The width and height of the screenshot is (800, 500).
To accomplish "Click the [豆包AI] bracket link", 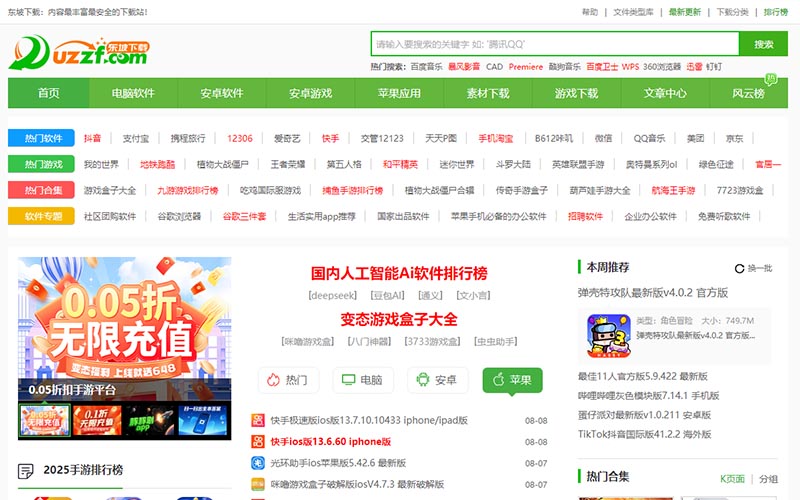I will pyautogui.click(x=388, y=295).
